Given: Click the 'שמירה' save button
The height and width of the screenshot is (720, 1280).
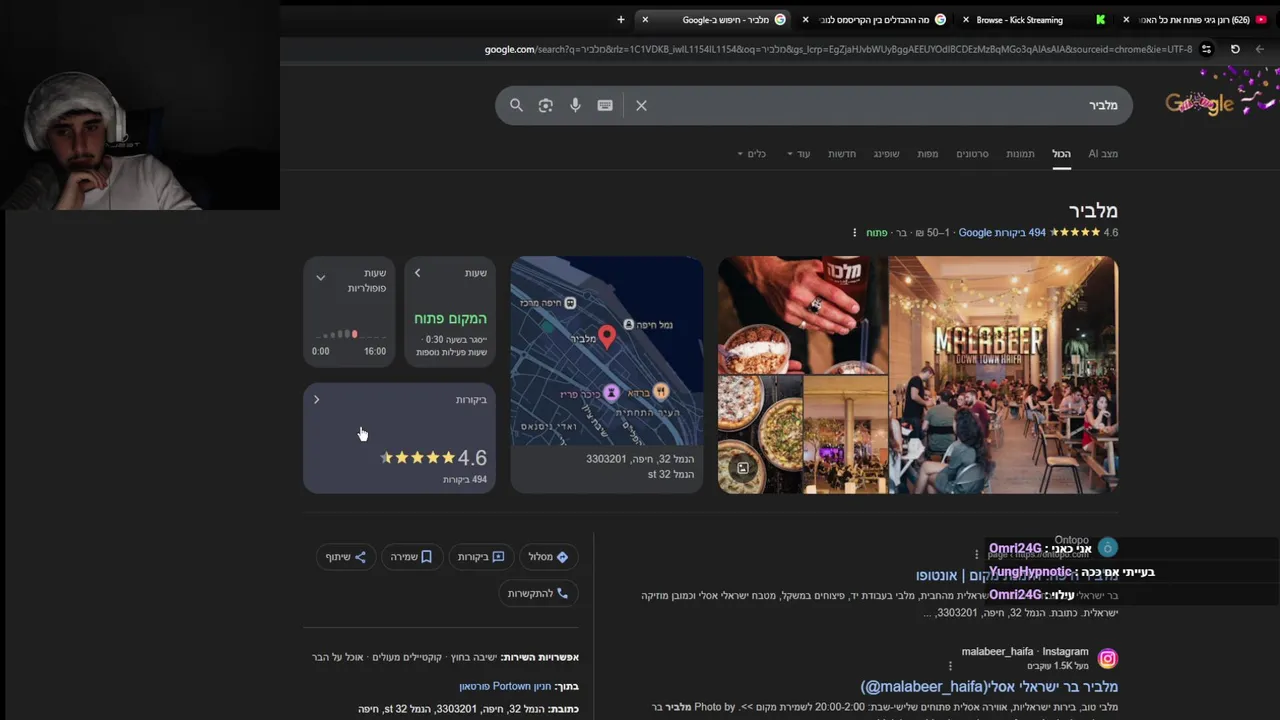Looking at the screenshot, I should [x=411, y=557].
